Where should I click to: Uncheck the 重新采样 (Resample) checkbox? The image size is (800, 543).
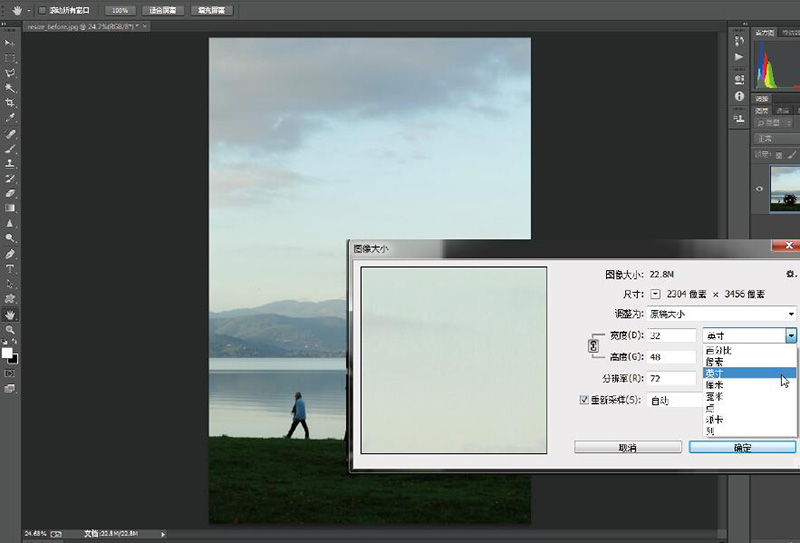click(585, 400)
